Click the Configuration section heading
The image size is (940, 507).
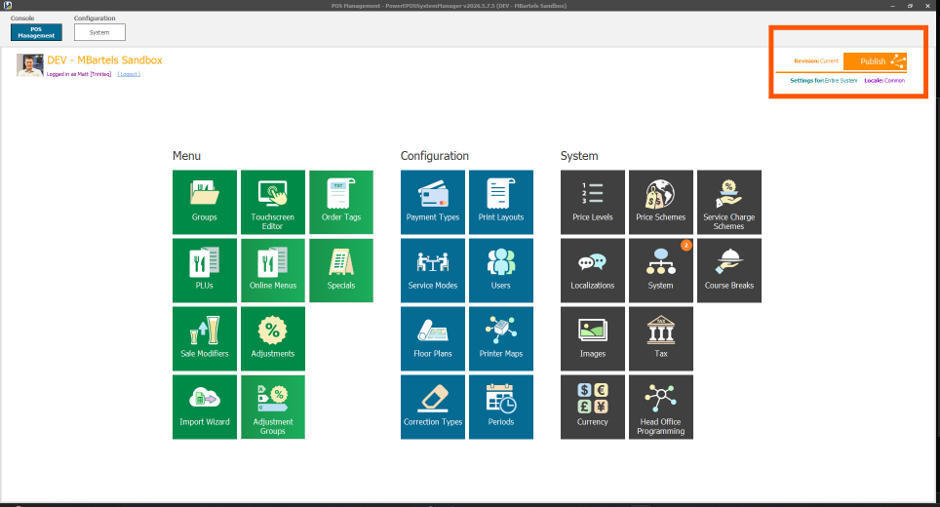435,156
